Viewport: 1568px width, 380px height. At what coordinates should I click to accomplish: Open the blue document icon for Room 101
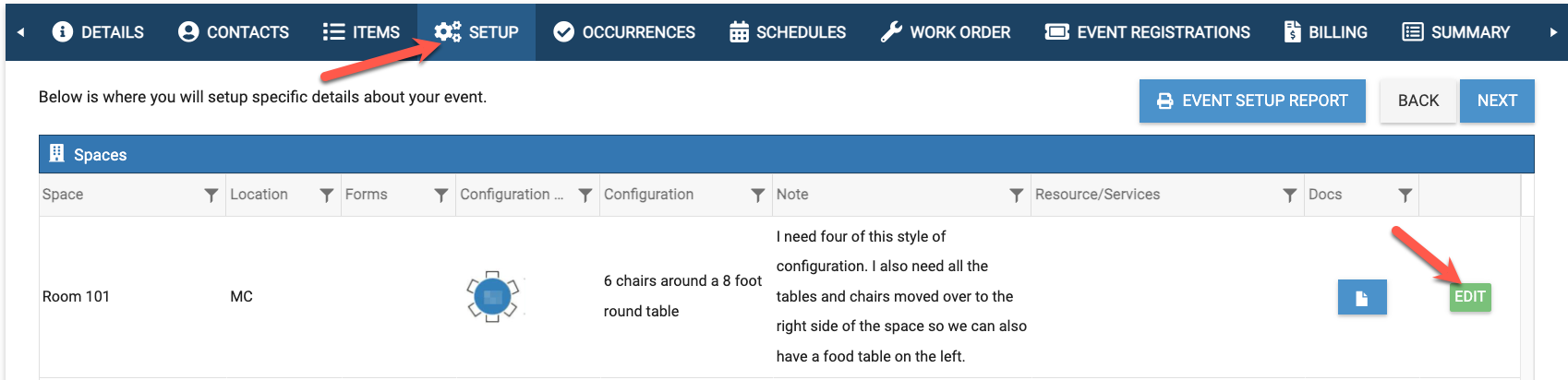click(1362, 297)
